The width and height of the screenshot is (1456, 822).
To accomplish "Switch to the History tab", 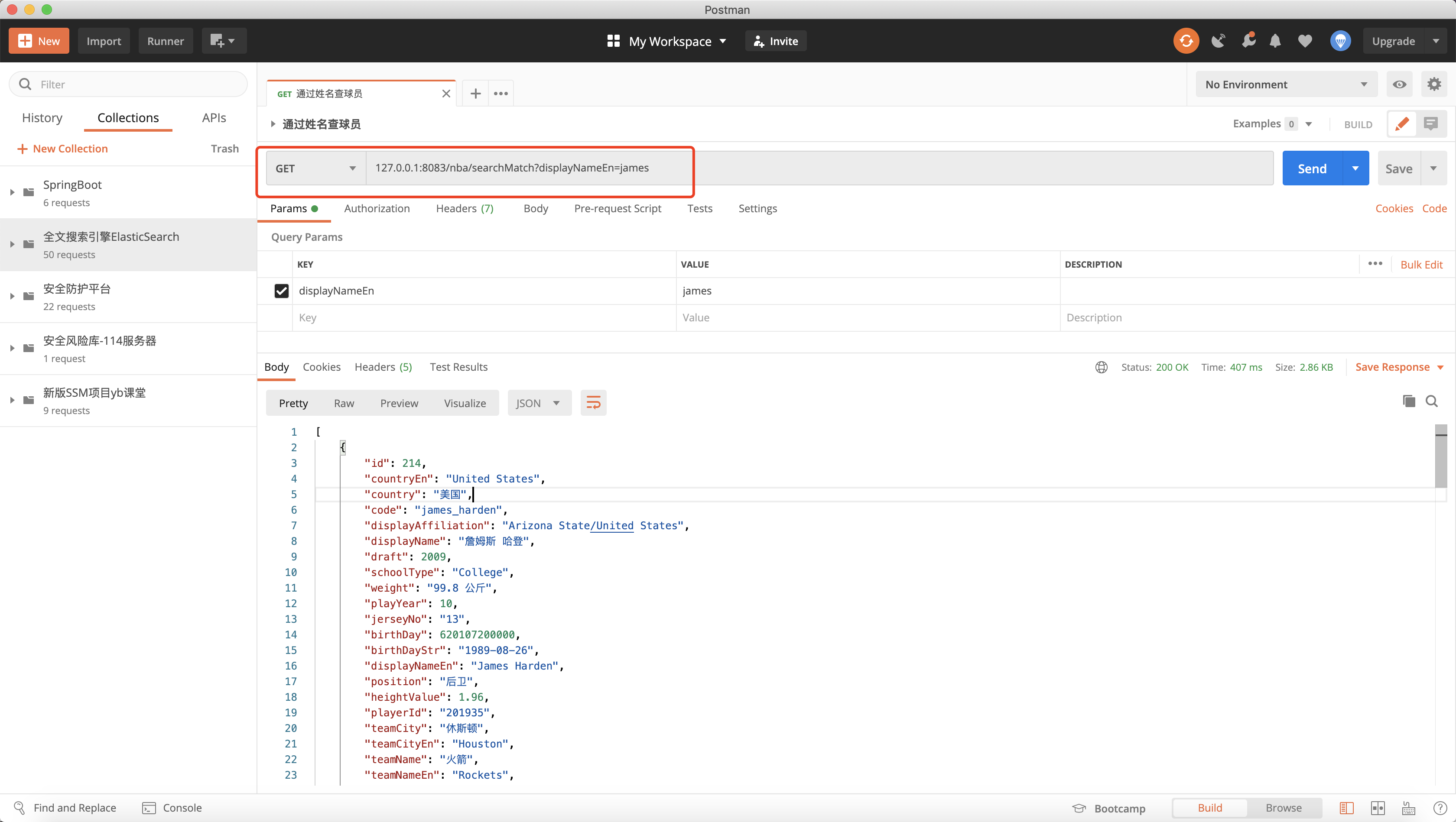I will click(x=42, y=117).
